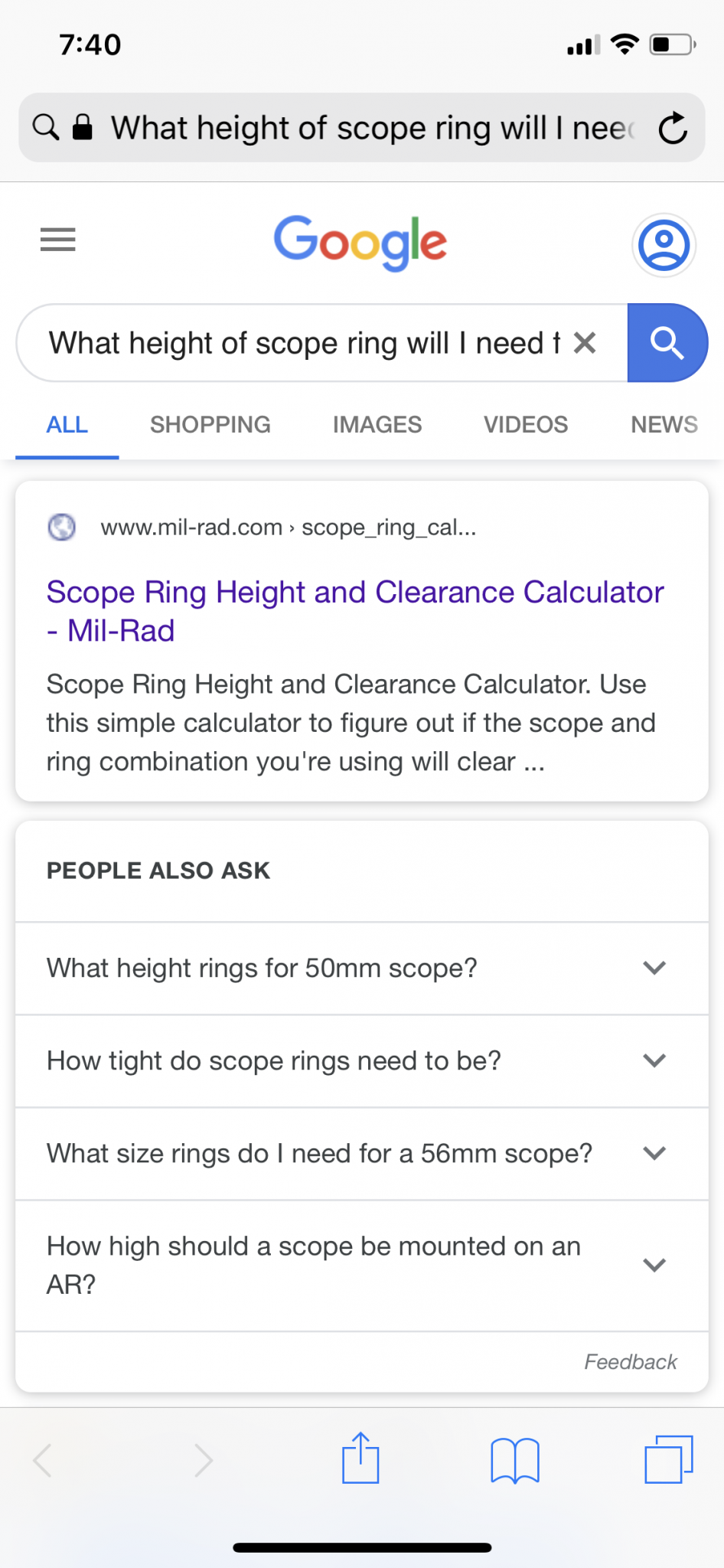Image resolution: width=724 pixels, height=1568 pixels.
Task: Expand "How high should a scope be mounted" question
Action: coord(362,1266)
